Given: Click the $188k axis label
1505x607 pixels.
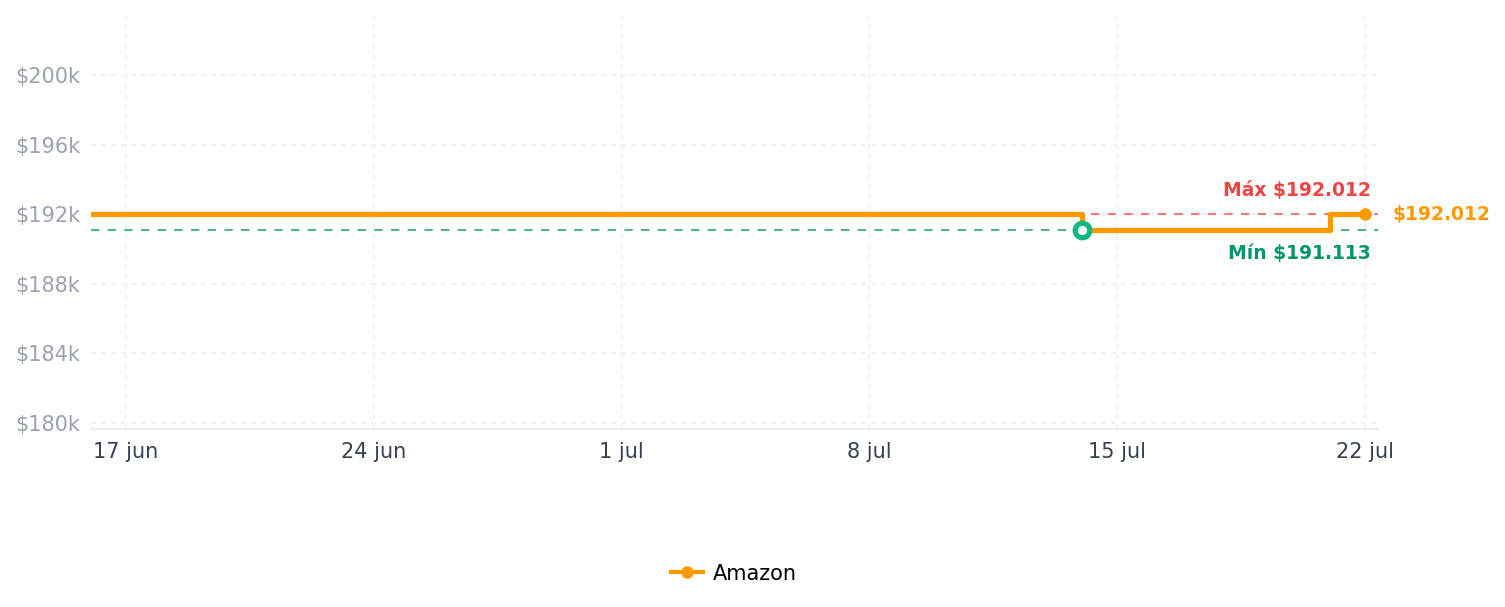Looking at the screenshot, I should pos(47,285).
